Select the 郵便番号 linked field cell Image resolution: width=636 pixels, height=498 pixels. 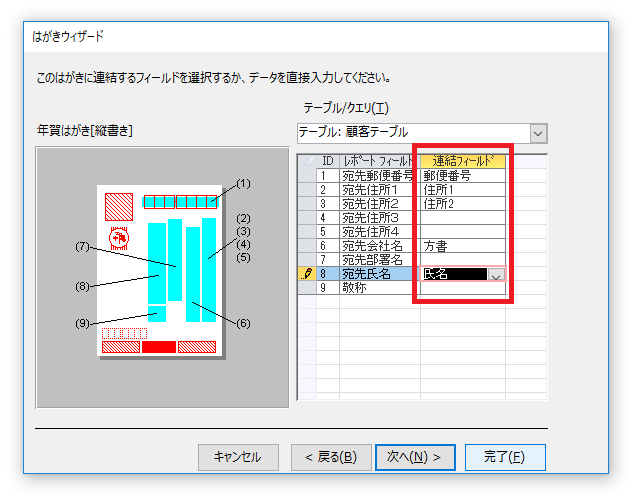(463, 176)
